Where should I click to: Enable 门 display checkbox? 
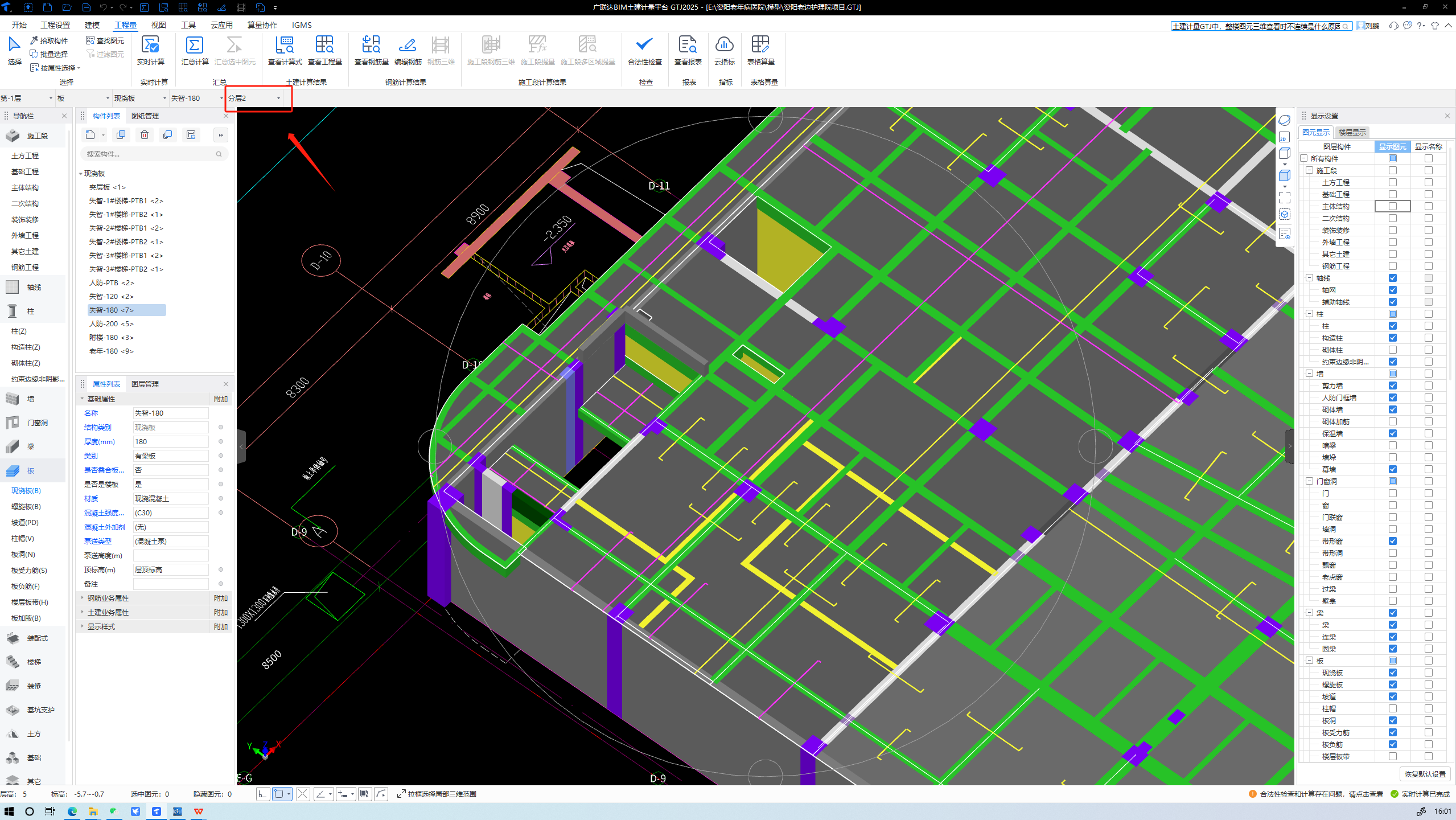click(1393, 493)
